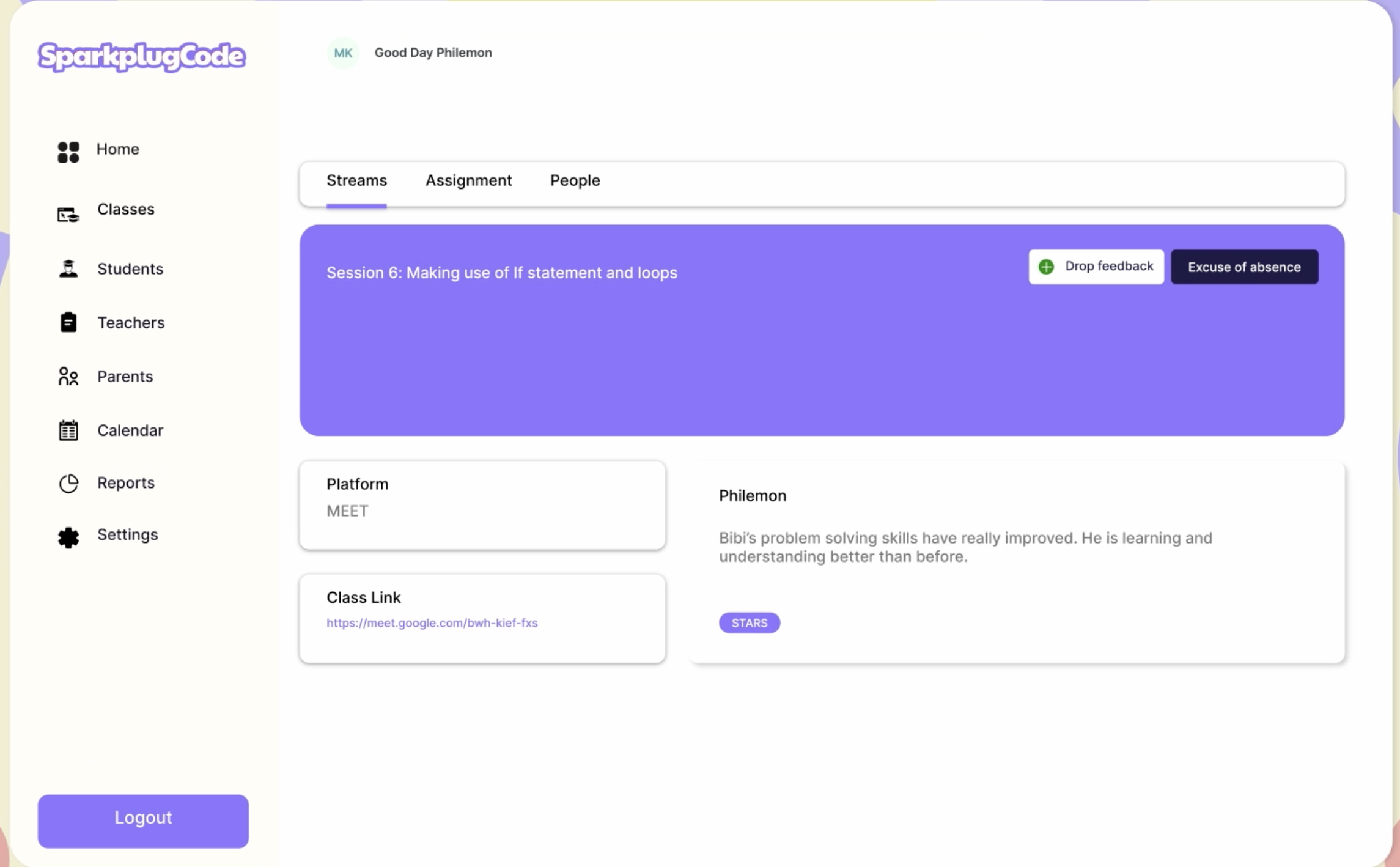The image size is (1400, 867).
Task: Click the Classes sidebar icon
Action: tap(68, 214)
